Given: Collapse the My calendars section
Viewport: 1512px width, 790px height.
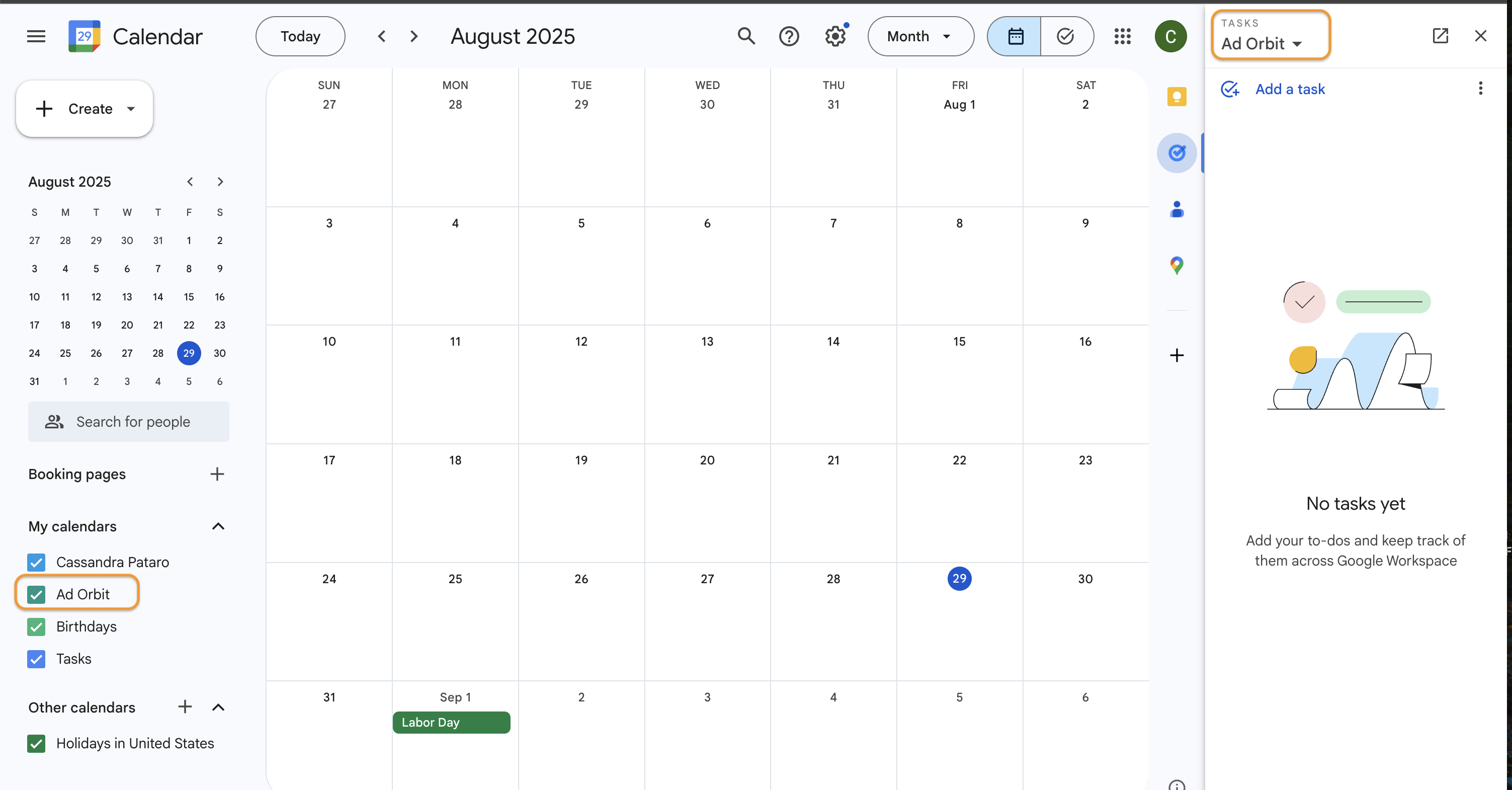Looking at the screenshot, I should [218, 526].
